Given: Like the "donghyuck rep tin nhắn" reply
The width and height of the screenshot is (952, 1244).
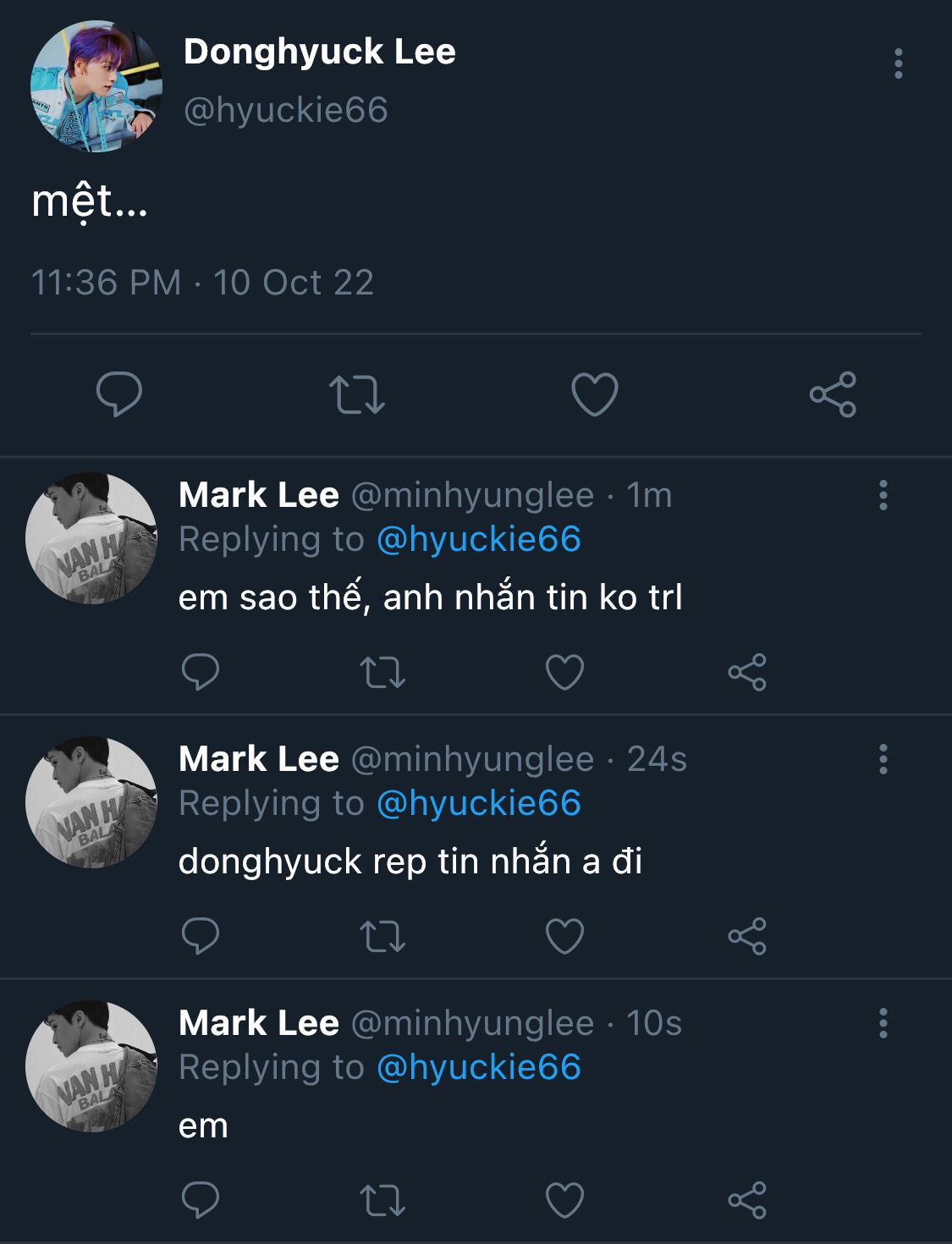Looking at the screenshot, I should (564, 937).
